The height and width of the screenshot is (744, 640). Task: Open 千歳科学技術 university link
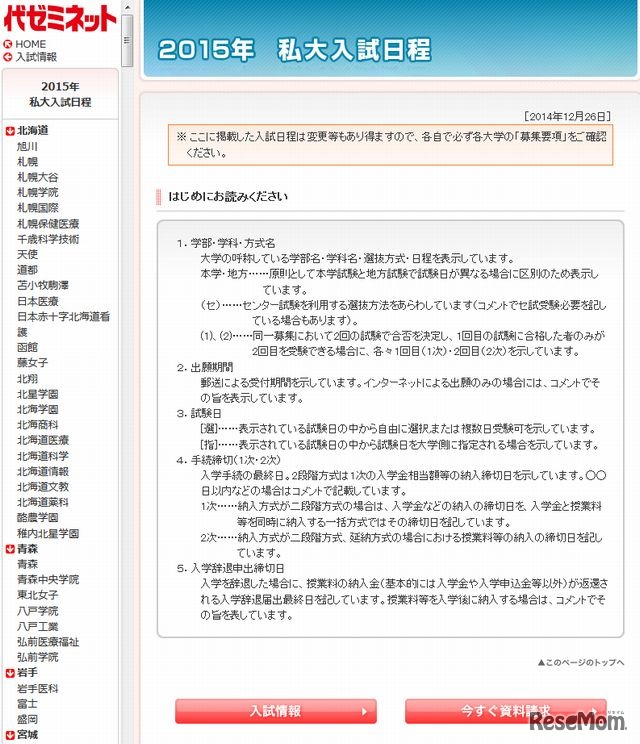[x=48, y=239]
